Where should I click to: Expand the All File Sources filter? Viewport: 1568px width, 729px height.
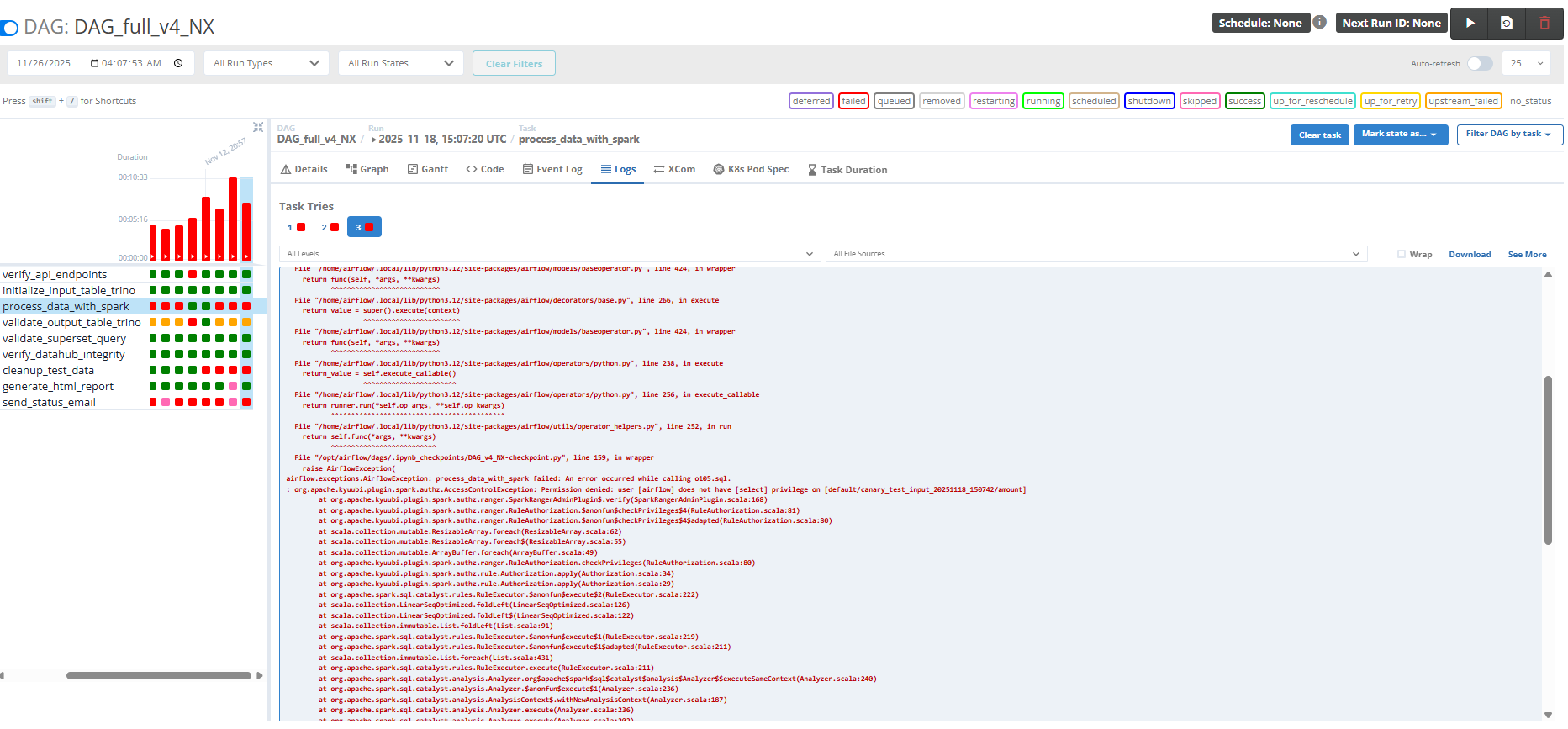point(1096,254)
